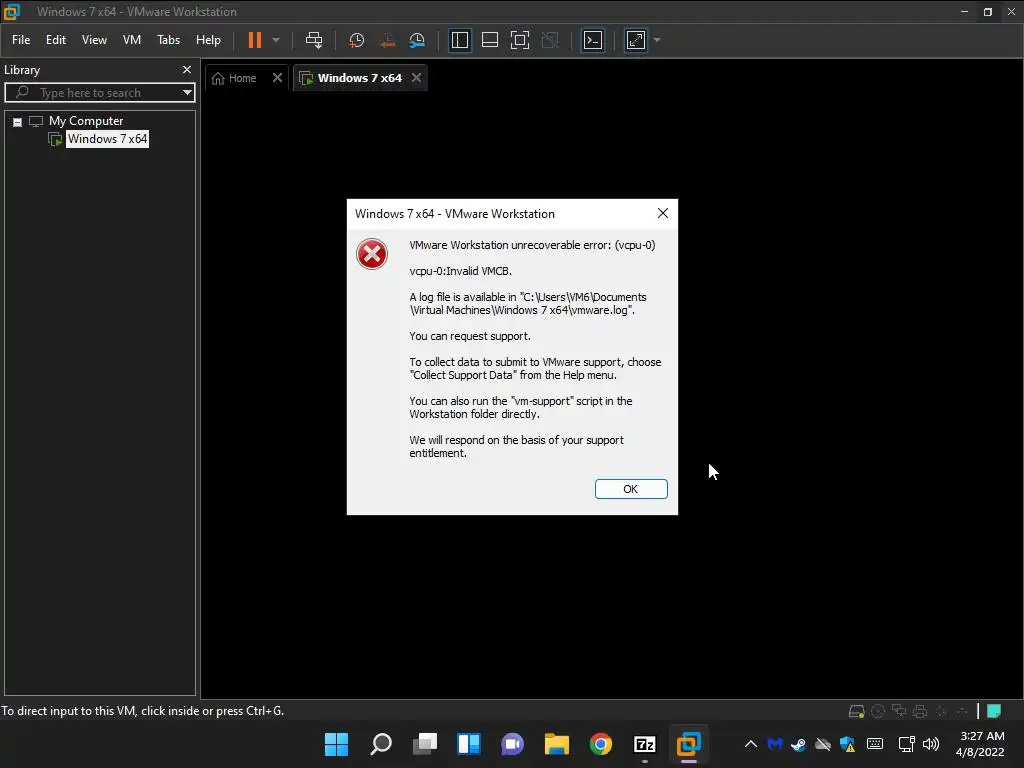Open the Edit menu
This screenshot has width=1024, height=768.
pos(56,40)
